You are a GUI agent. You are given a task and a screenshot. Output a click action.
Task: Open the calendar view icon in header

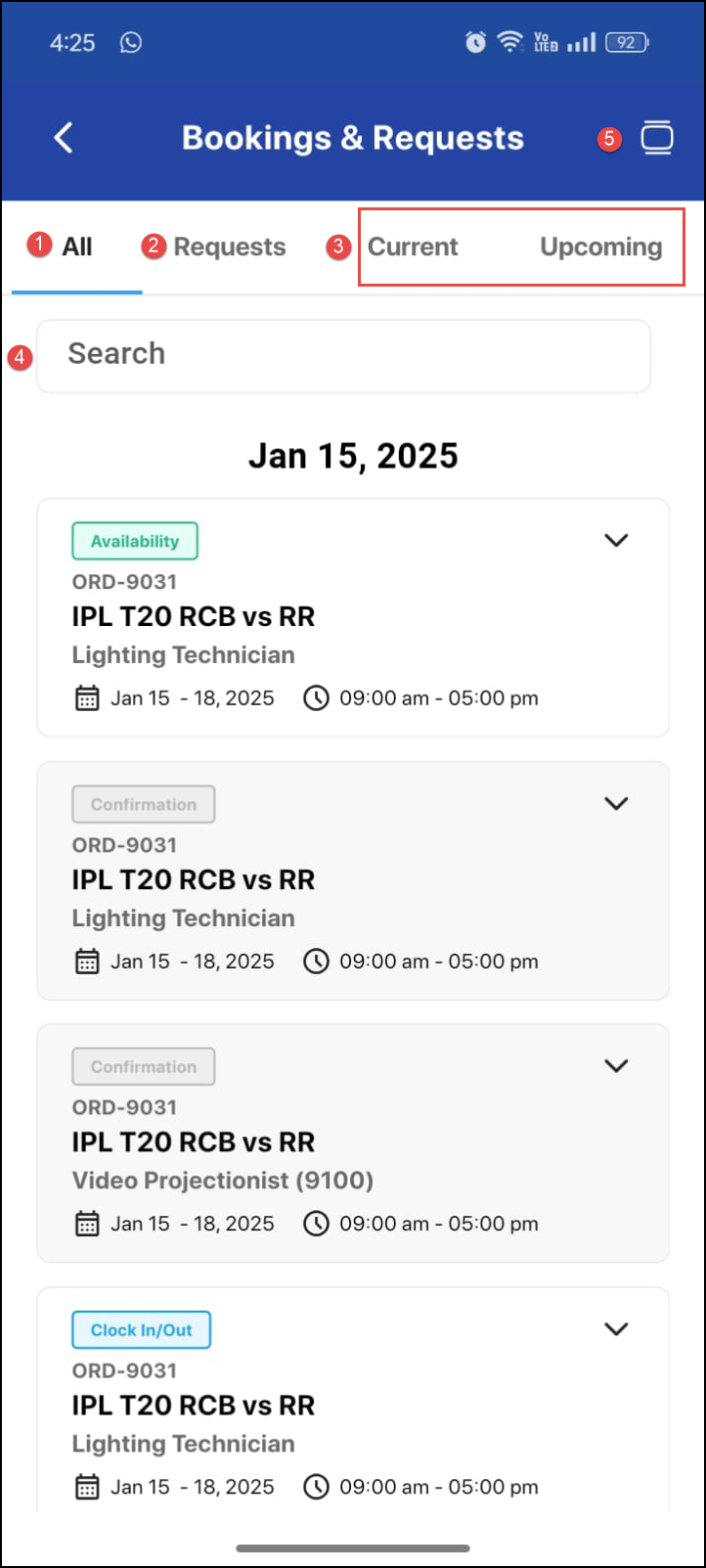coord(657,138)
